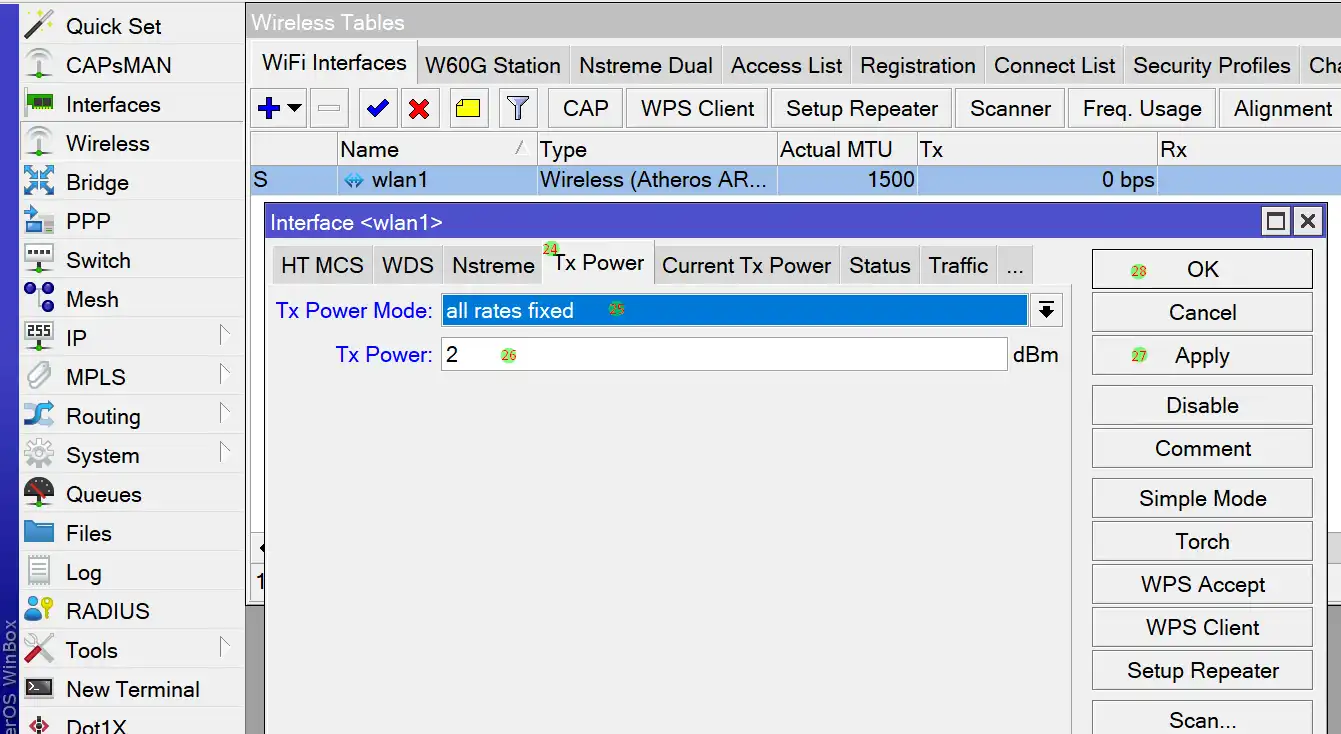Open the Security Profiles tab
This screenshot has width=1341, height=734.
(1211, 66)
